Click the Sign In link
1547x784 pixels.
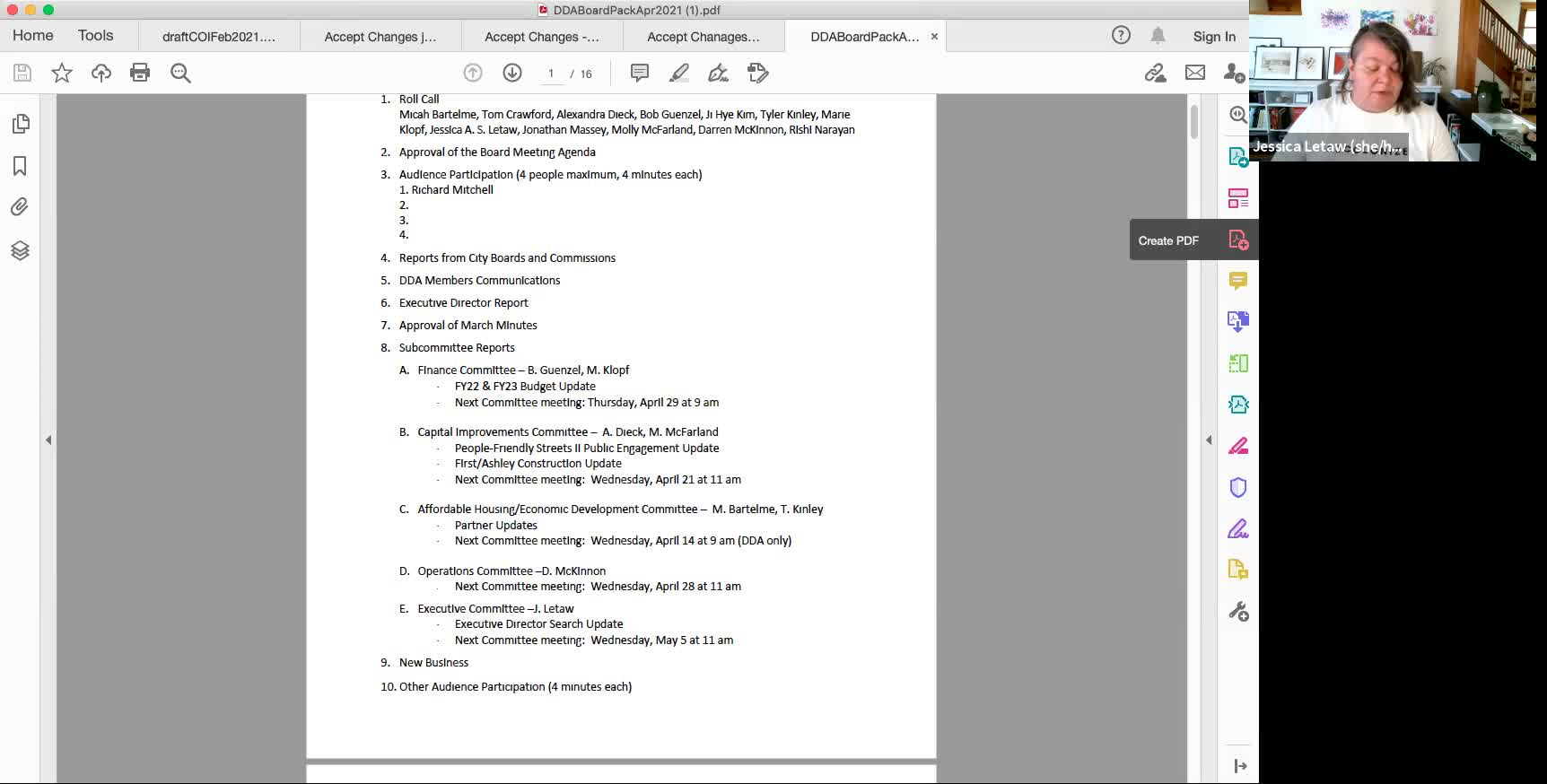coord(1213,37)
